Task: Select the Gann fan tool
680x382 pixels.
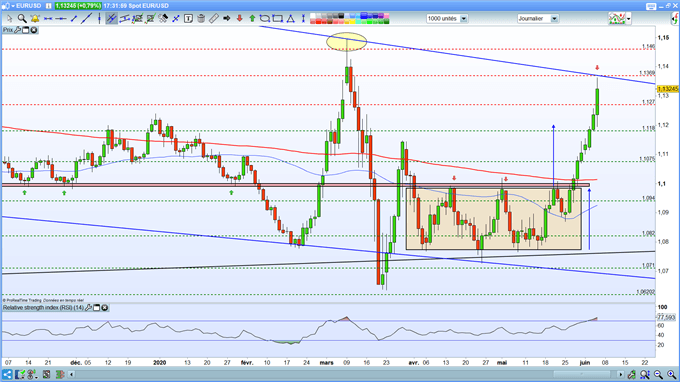Action: tap(163, 19)
